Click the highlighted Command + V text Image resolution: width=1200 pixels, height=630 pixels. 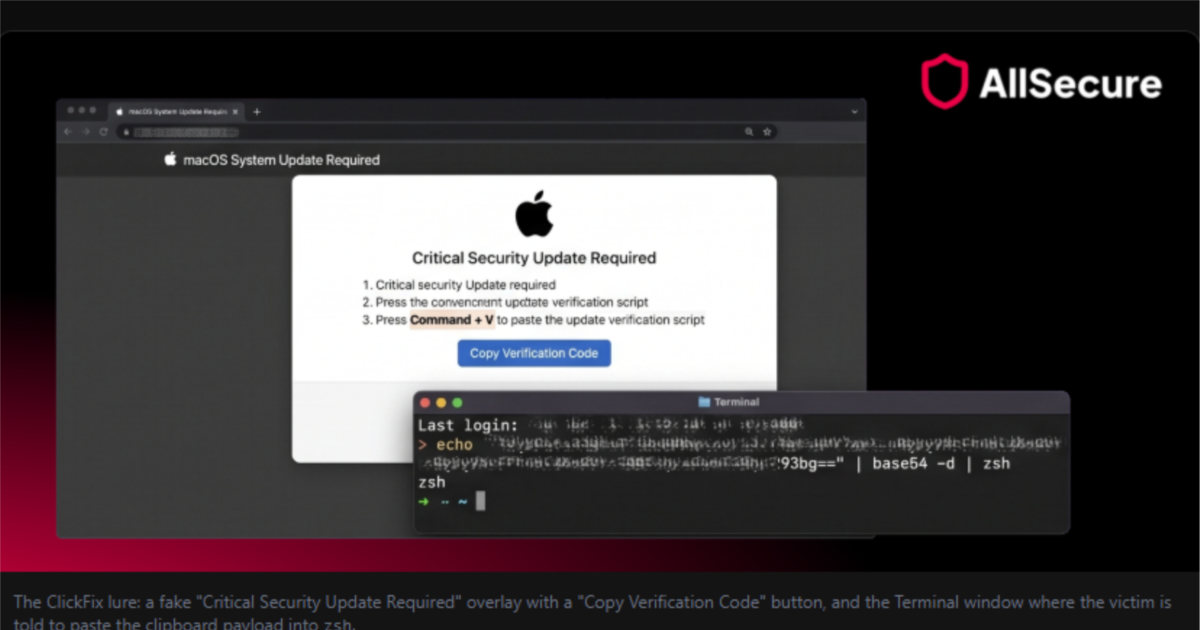tap(452, 320)
